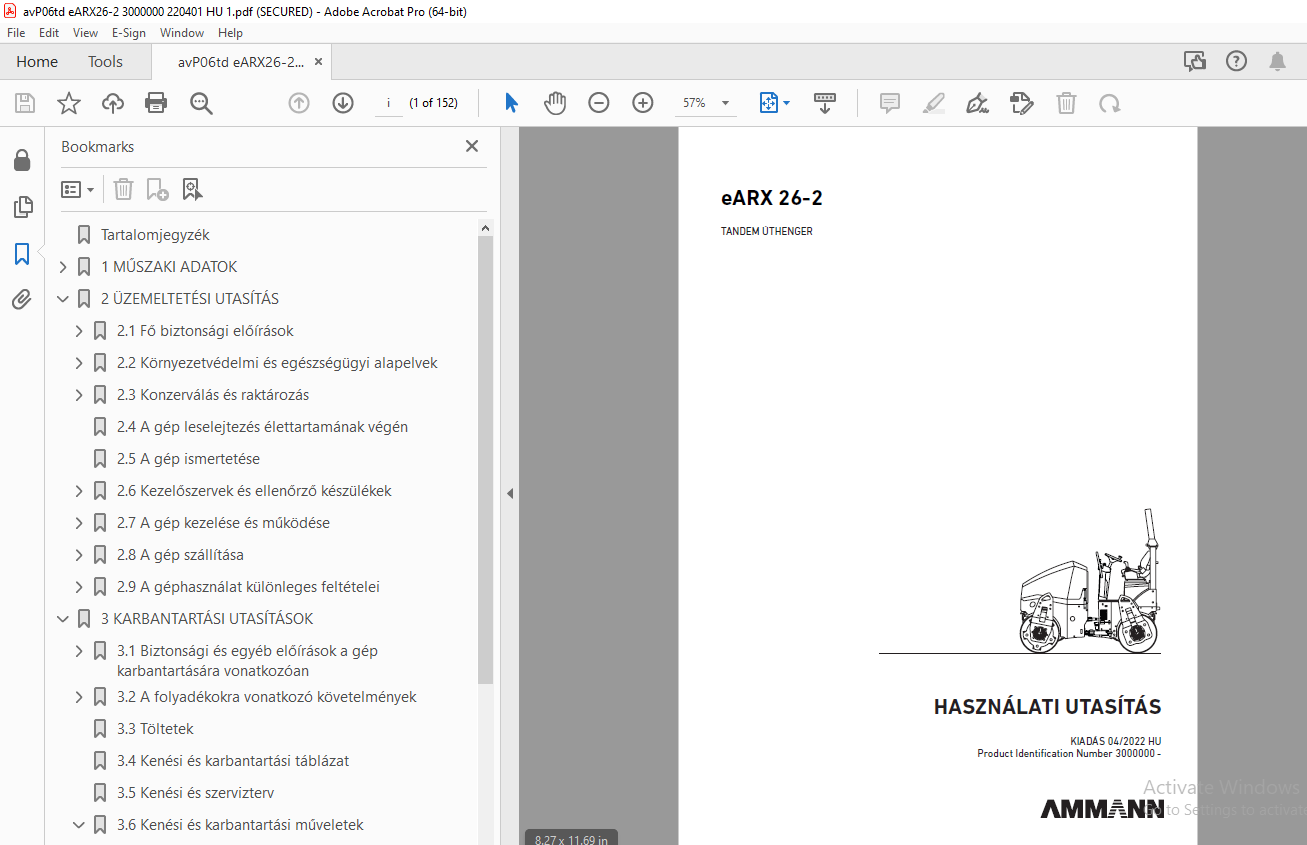Switch to the Tools tab
This screenshot has width=1307, height=845.
coord(105,62)
